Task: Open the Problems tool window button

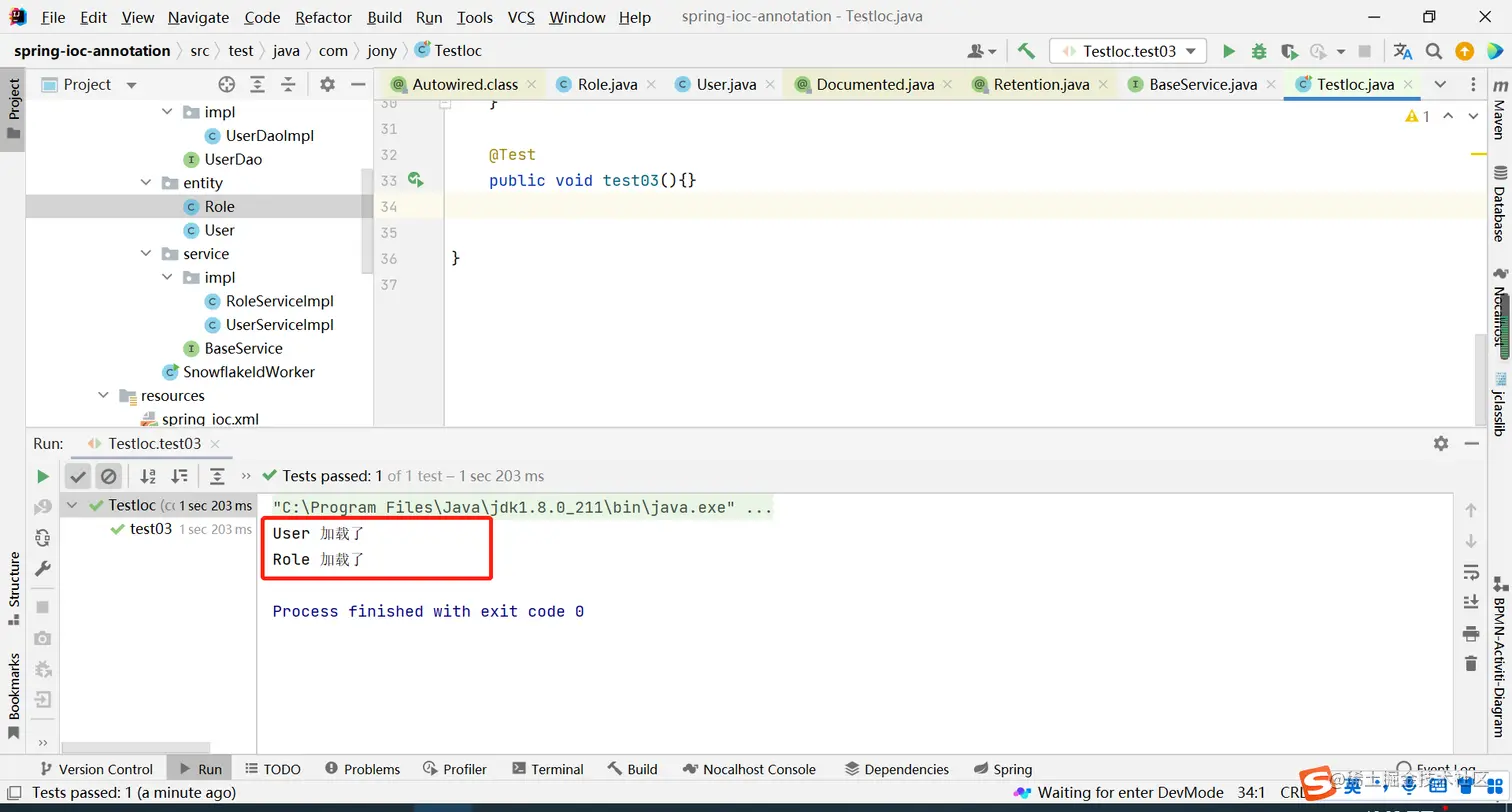Action: [361, 769]
